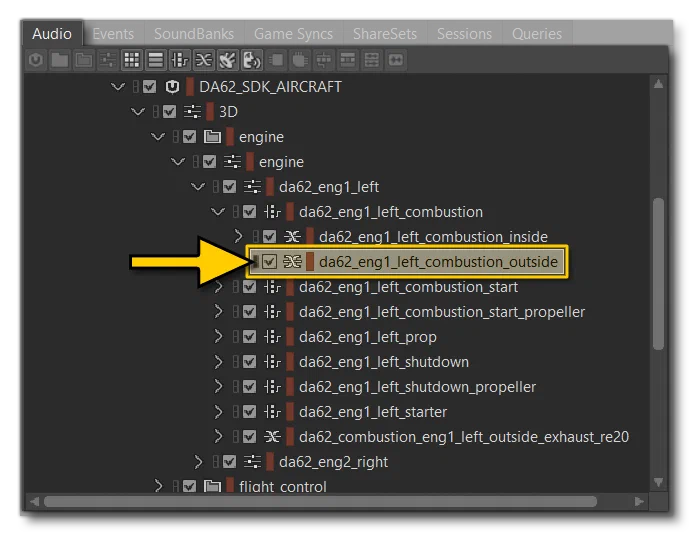Click the Work Unit toolbar icon
The width and height of the screenshot is (693, 536).
click(36, 60)
